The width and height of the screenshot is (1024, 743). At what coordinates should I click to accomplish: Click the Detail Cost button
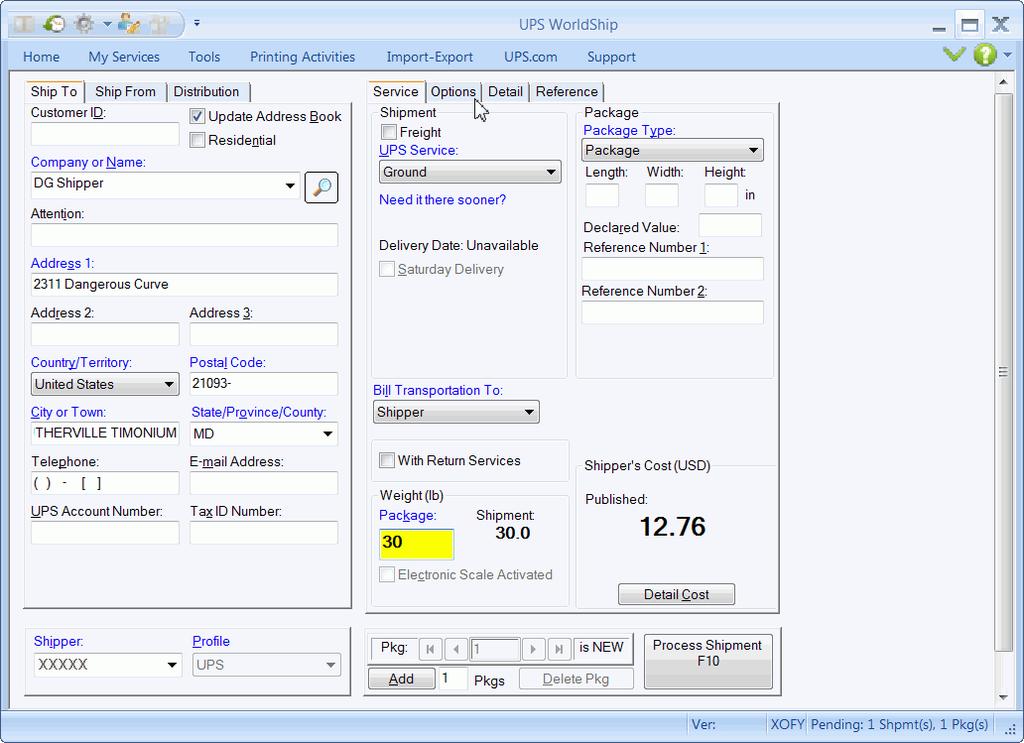point(677,594)
